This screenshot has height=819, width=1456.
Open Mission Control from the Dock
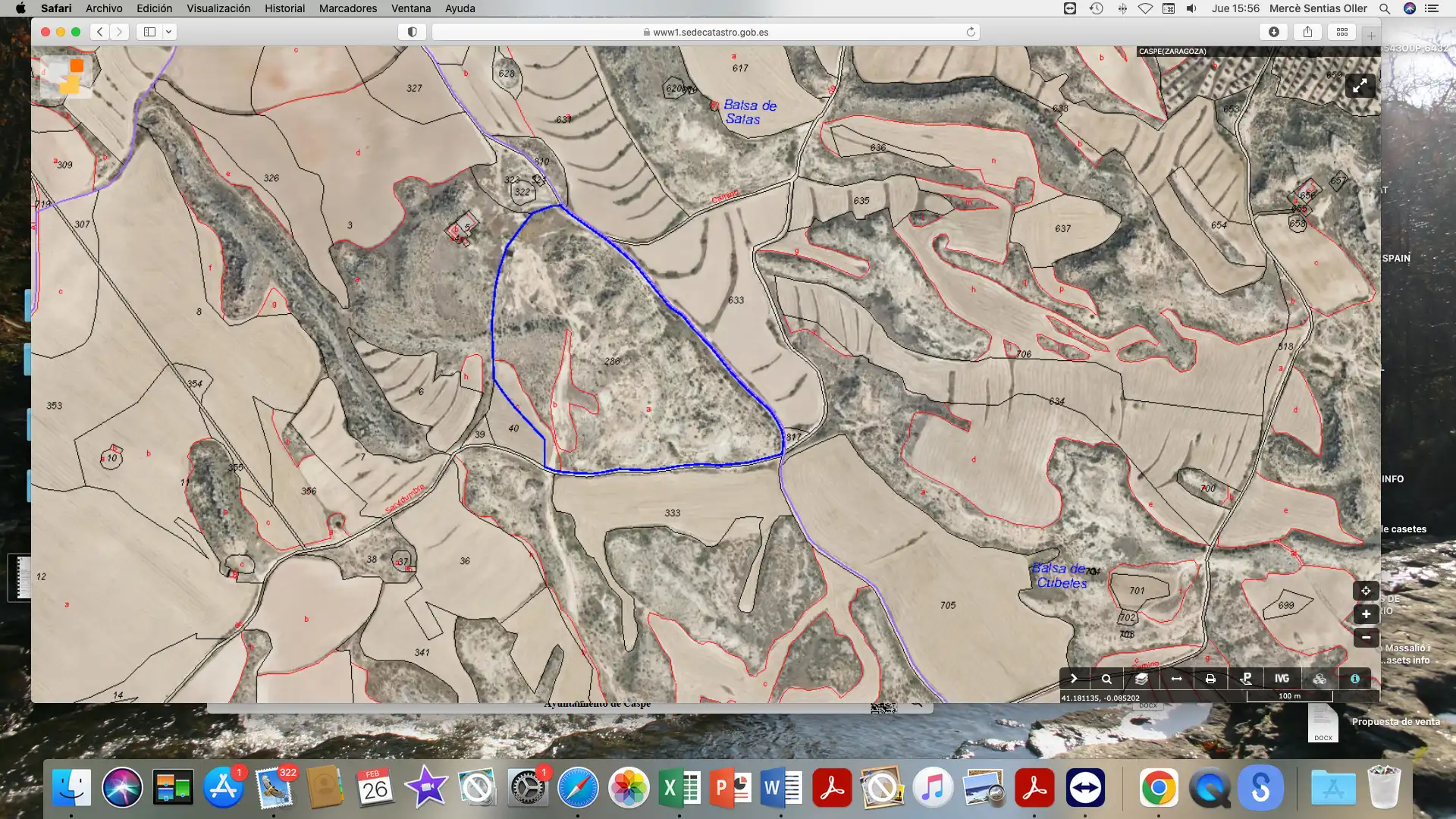pos(173,788)
